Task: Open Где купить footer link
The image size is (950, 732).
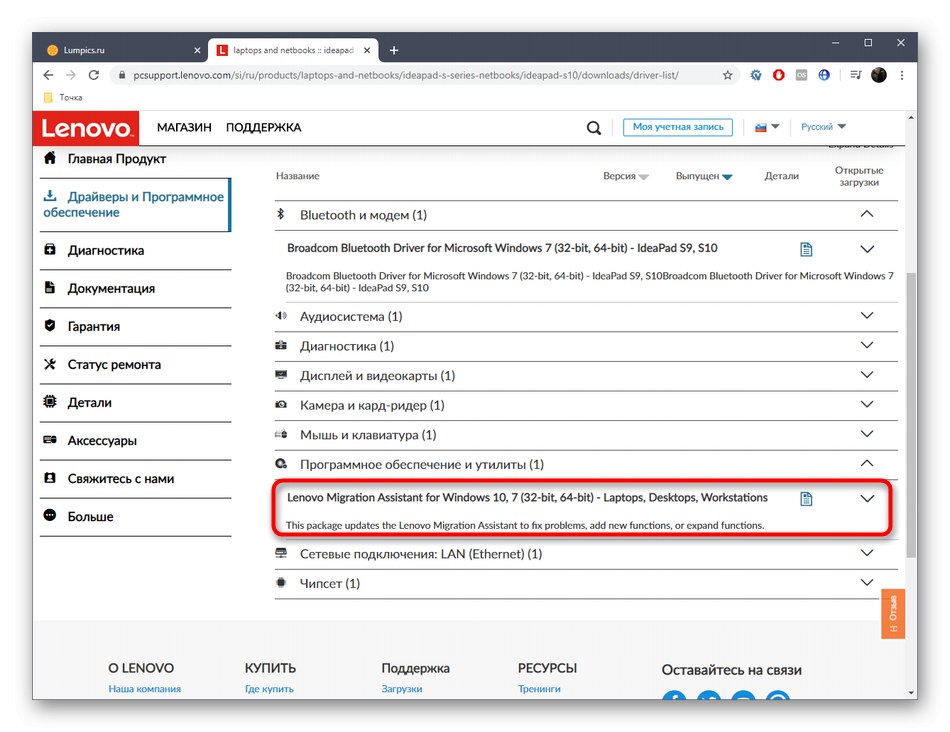Action: pyautogui.click(x=269, y=689)
